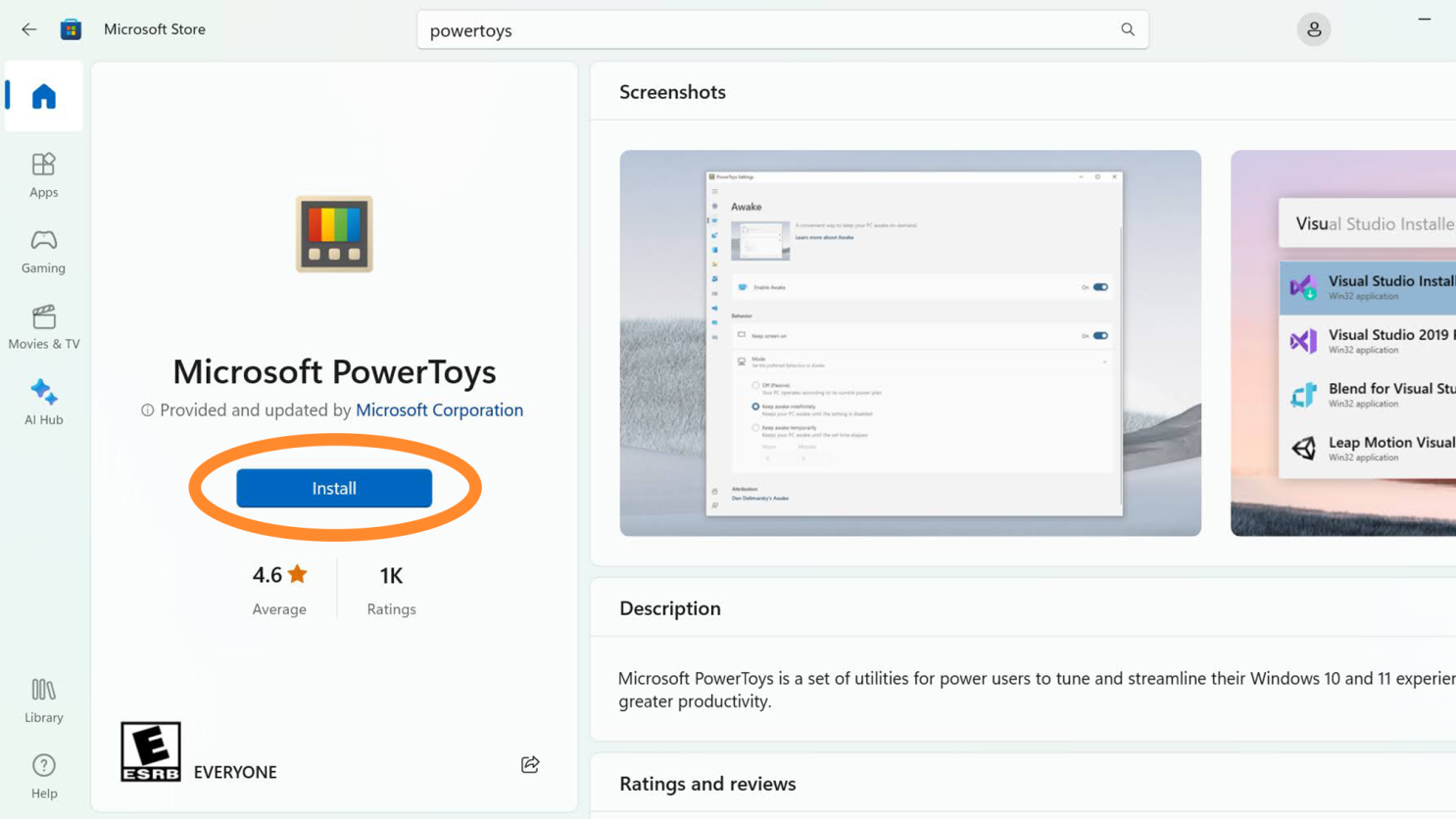Screen dimensions: 1456x819
Task: Open the Movies & TV section
Action: (x=43, y=326)
